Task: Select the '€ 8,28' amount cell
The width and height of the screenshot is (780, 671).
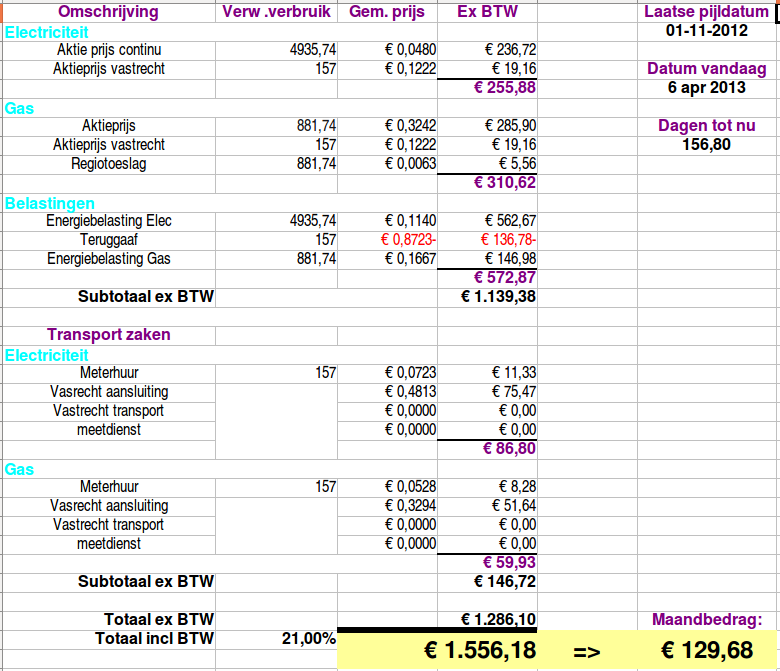Action: click(x=487, y=486)
